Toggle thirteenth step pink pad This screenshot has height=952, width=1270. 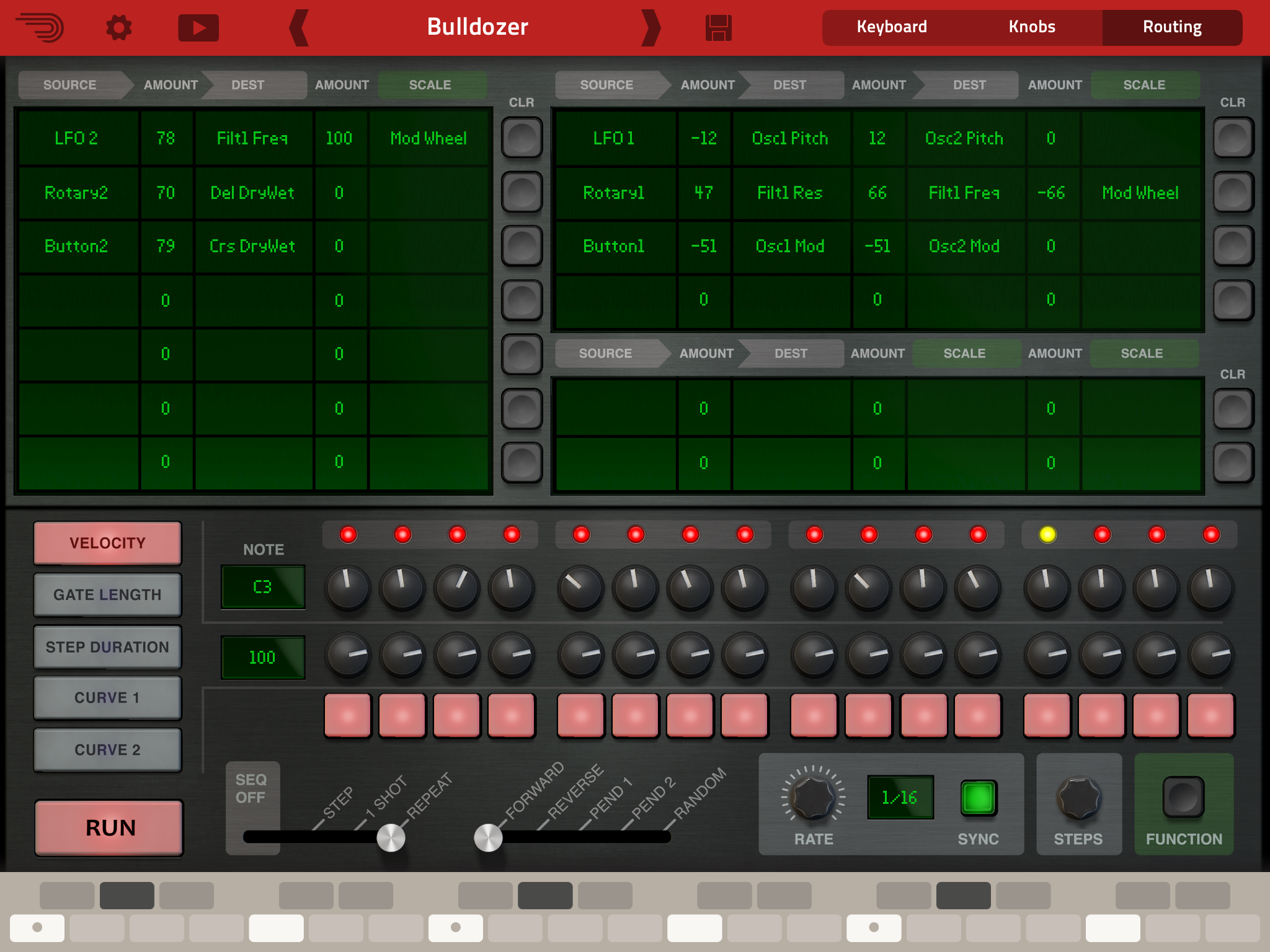coord(1047,715)
